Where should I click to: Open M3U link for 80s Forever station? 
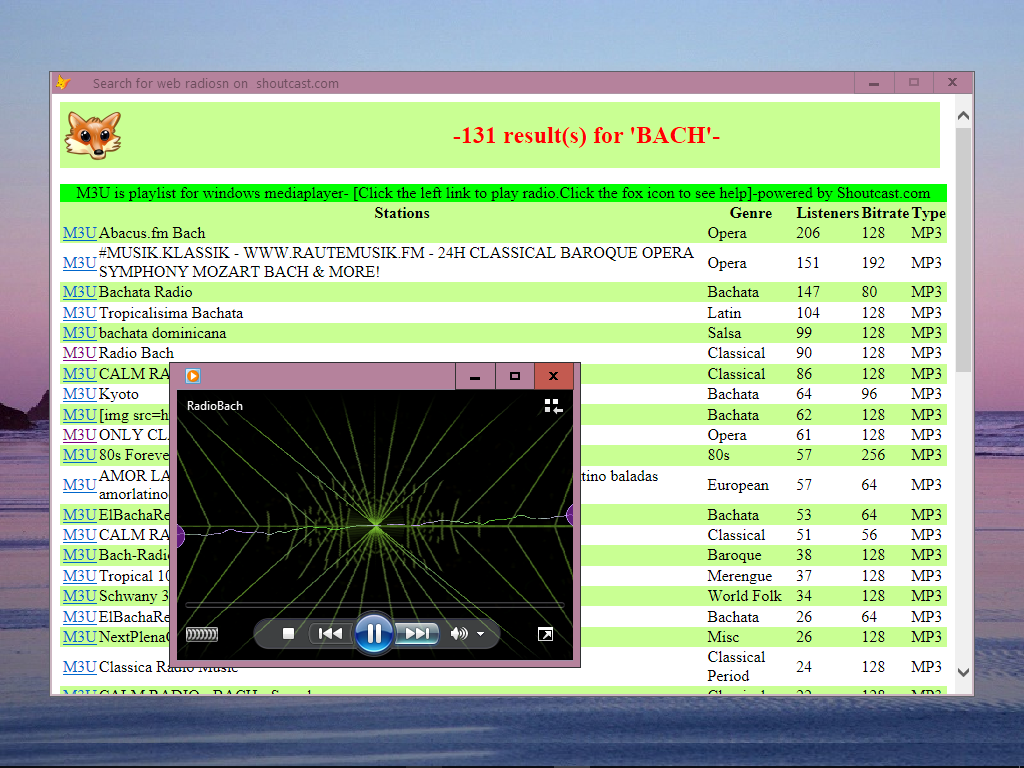point(80,455)
